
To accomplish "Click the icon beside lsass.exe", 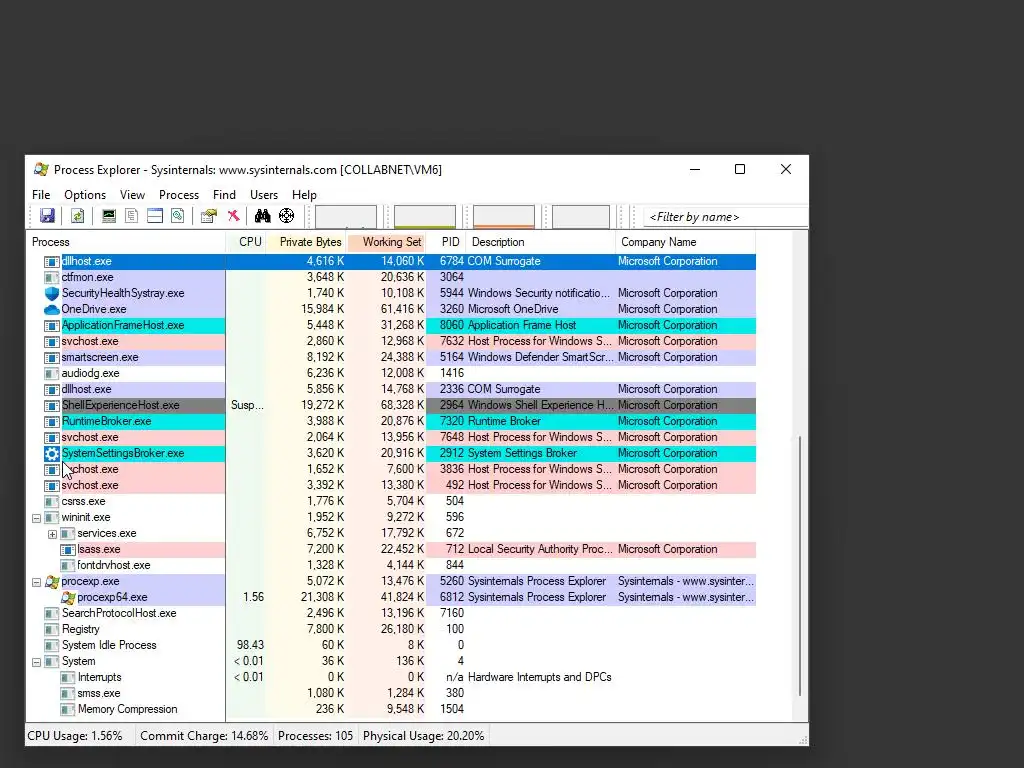I will click(68, 549).
